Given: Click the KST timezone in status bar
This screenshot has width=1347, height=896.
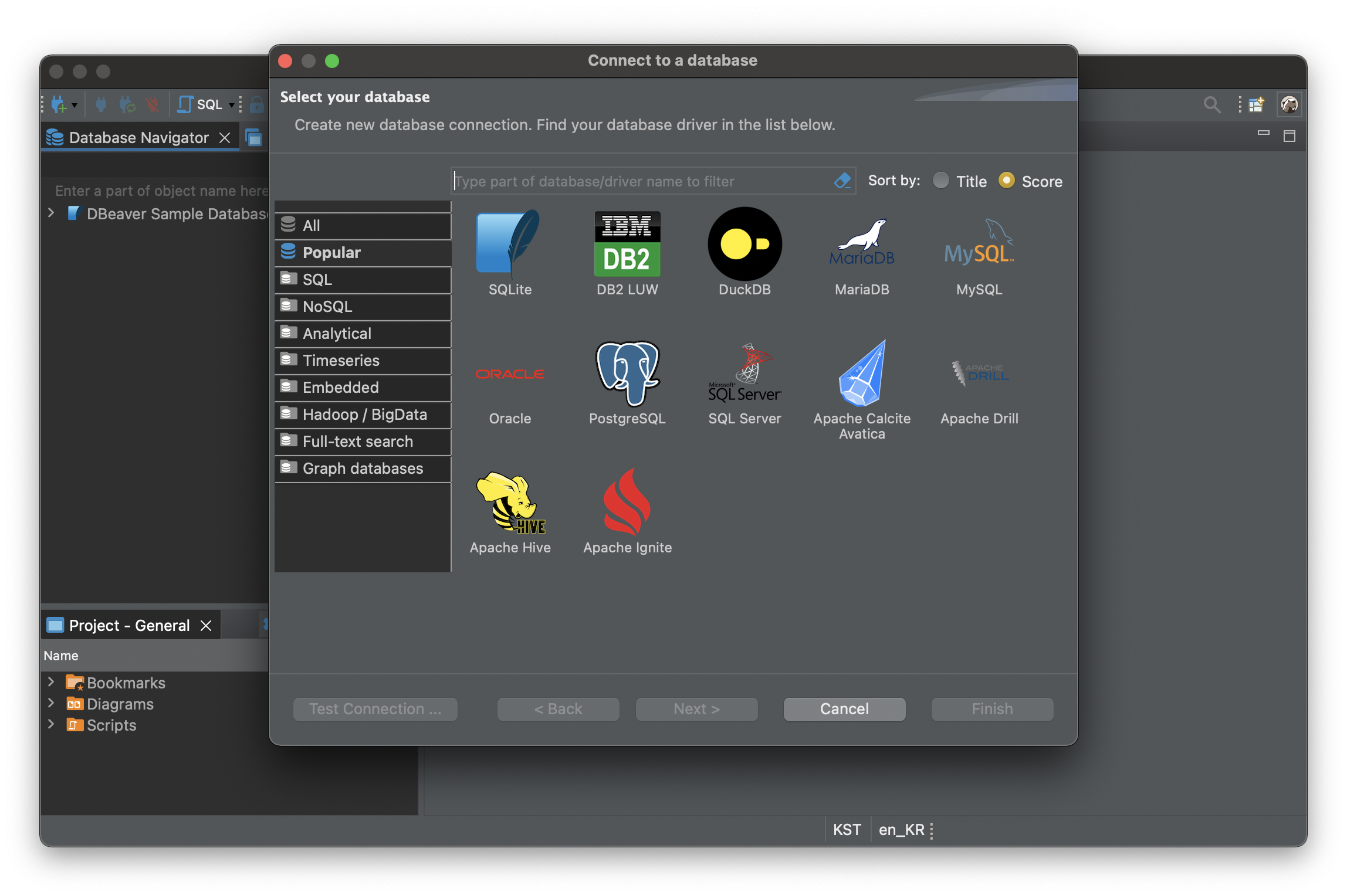Looking at the screenshot, I should [847, 830].
